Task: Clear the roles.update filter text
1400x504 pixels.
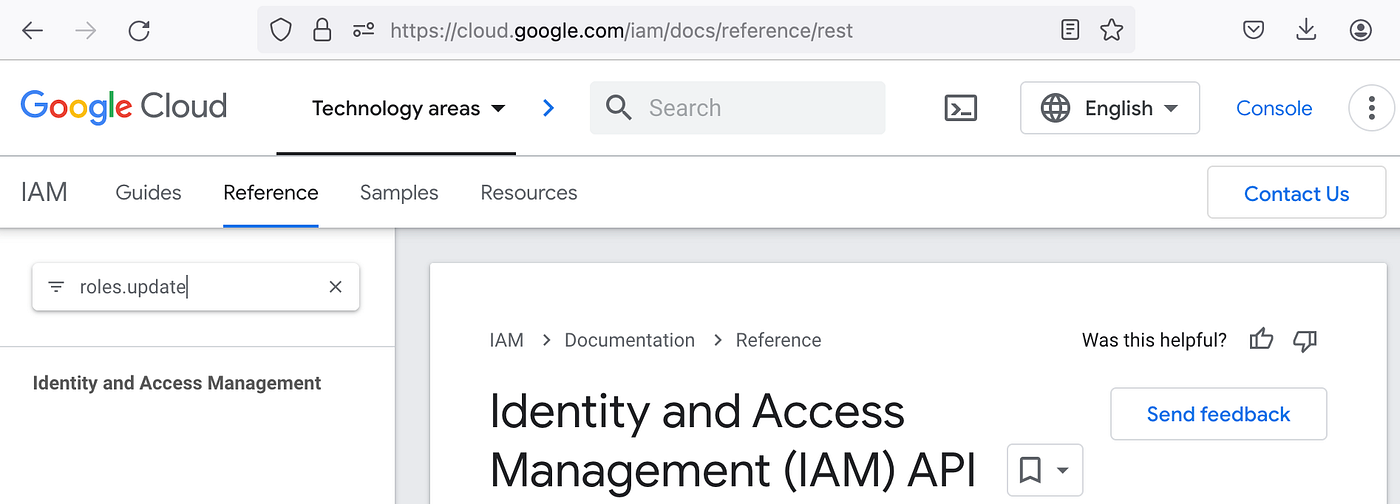Action: pos(336,287)
